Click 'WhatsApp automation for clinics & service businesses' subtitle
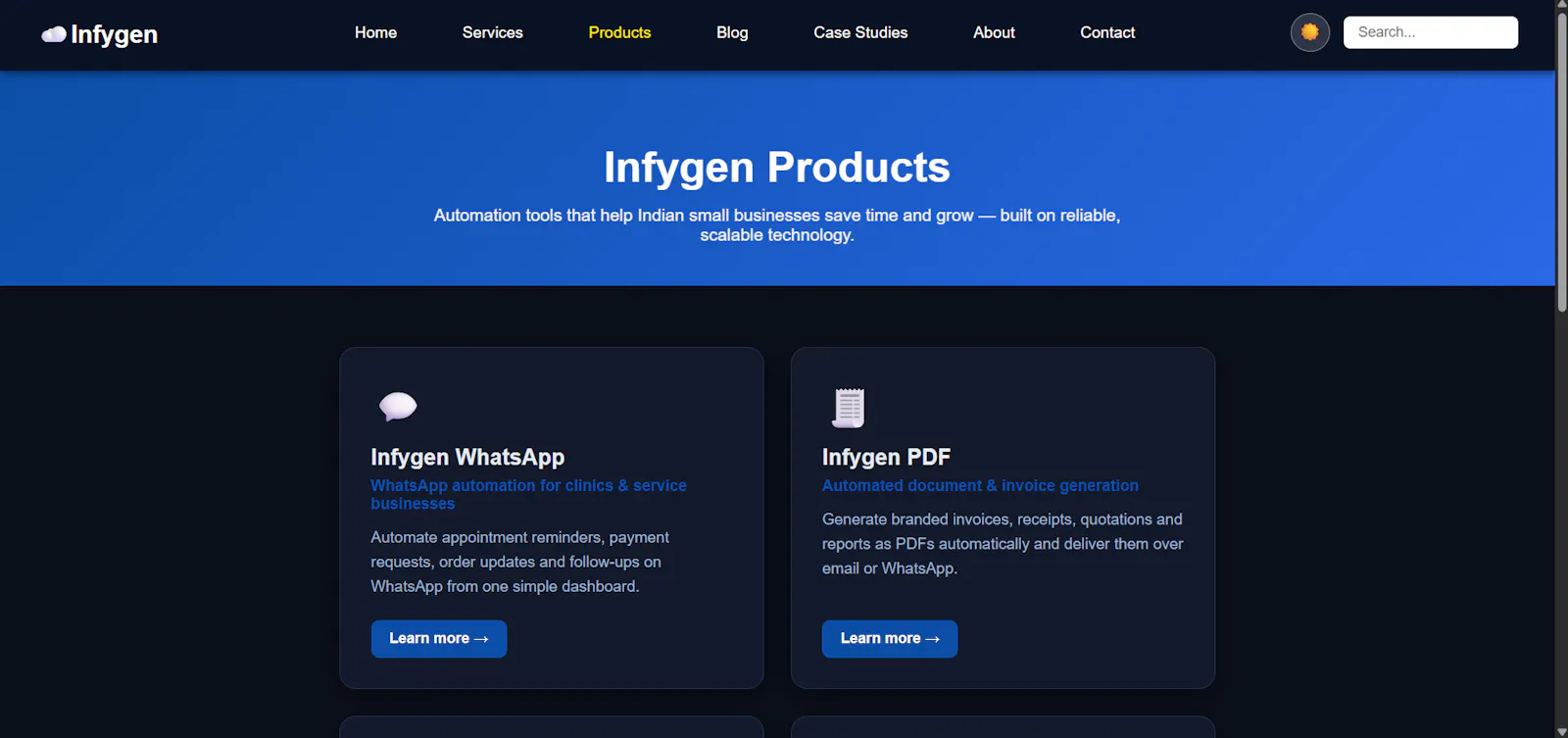The height and width of the screenshot is (738, 1568). click(528, 494)
